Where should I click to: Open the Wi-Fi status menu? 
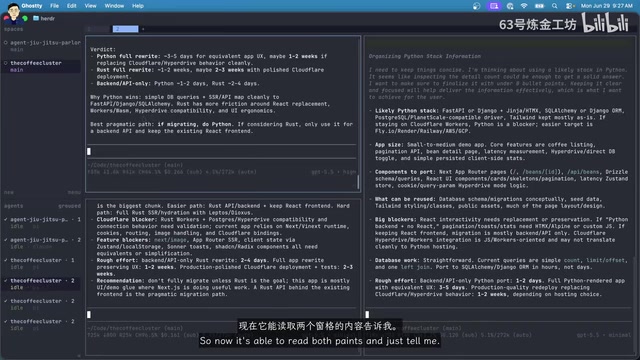tap(524, 6)
